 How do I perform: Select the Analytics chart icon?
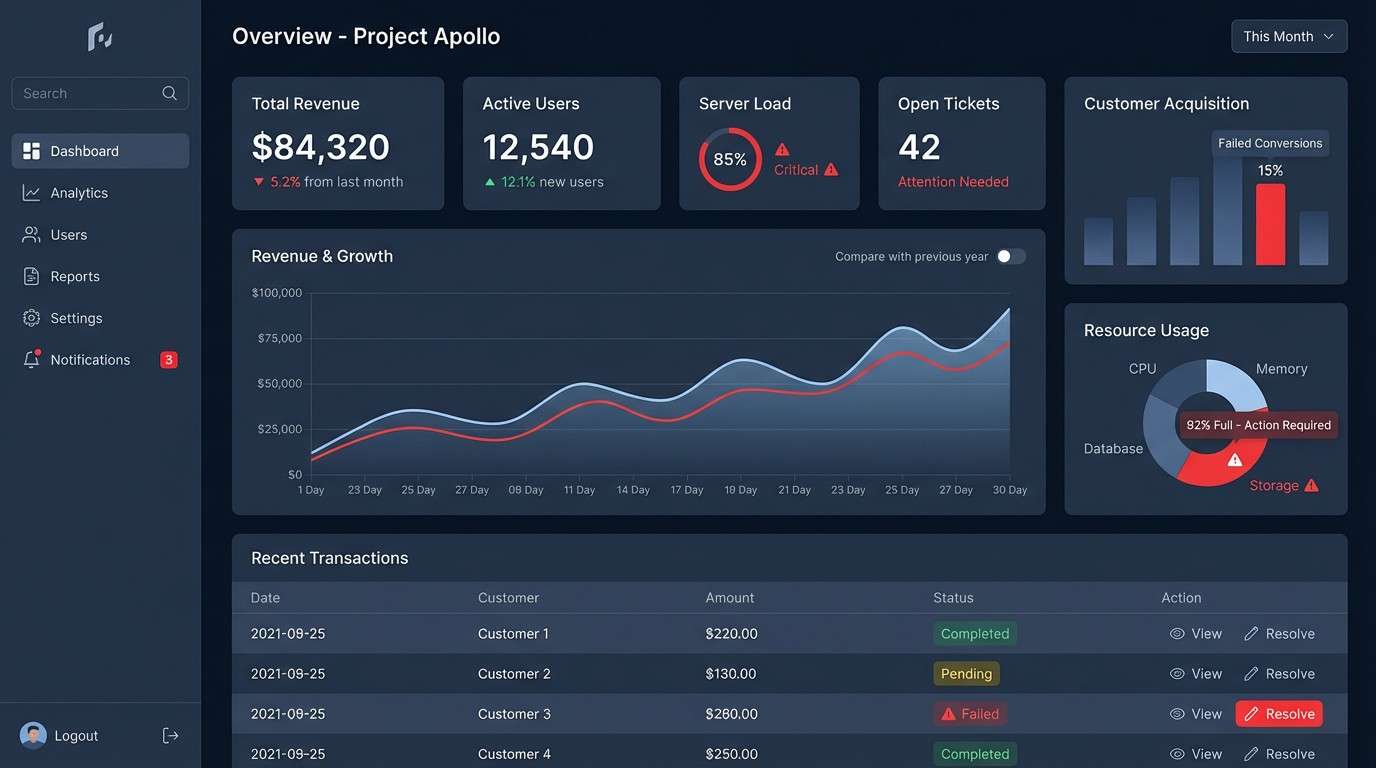point(31,192)
